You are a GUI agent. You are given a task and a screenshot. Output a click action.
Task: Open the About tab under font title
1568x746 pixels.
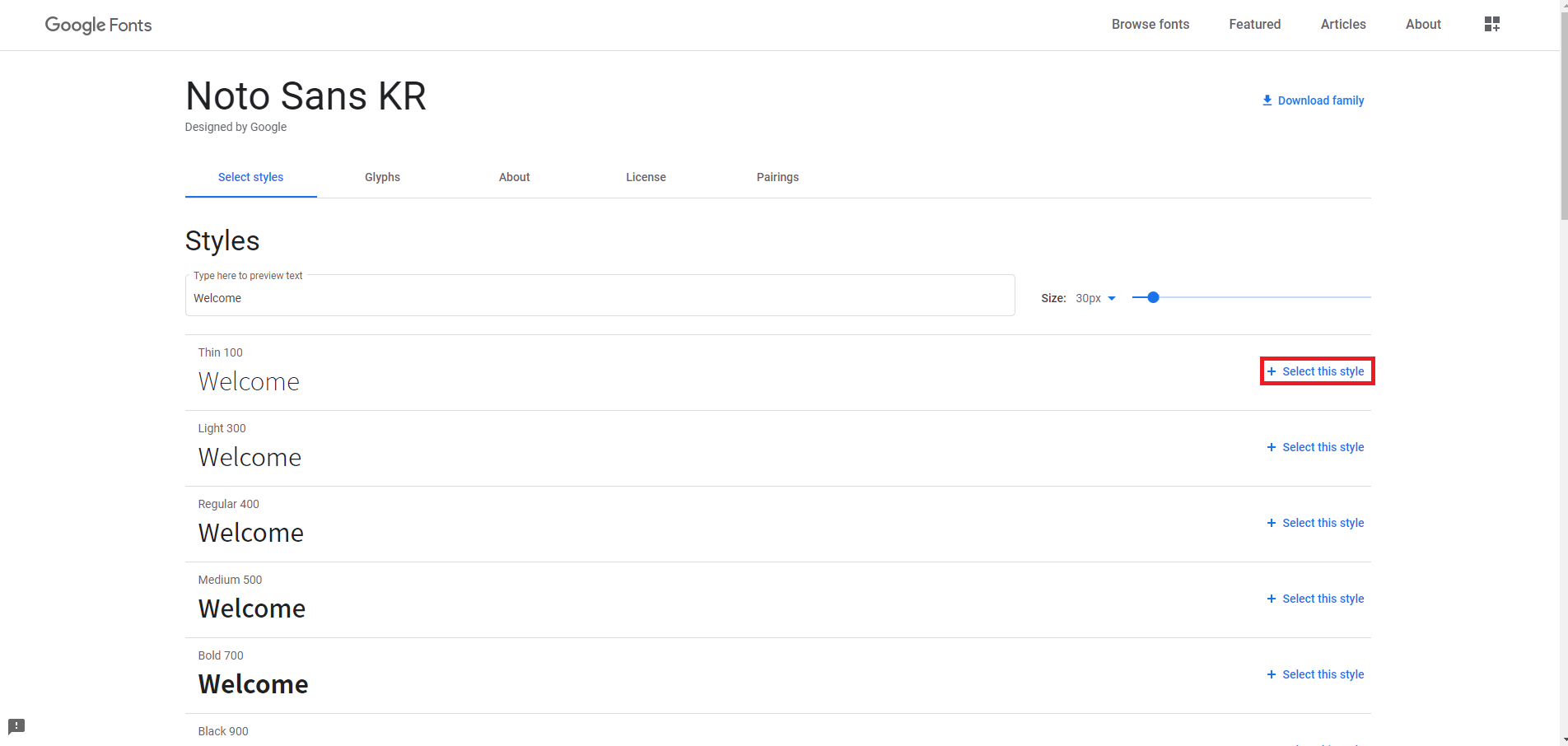coord(514,177)
